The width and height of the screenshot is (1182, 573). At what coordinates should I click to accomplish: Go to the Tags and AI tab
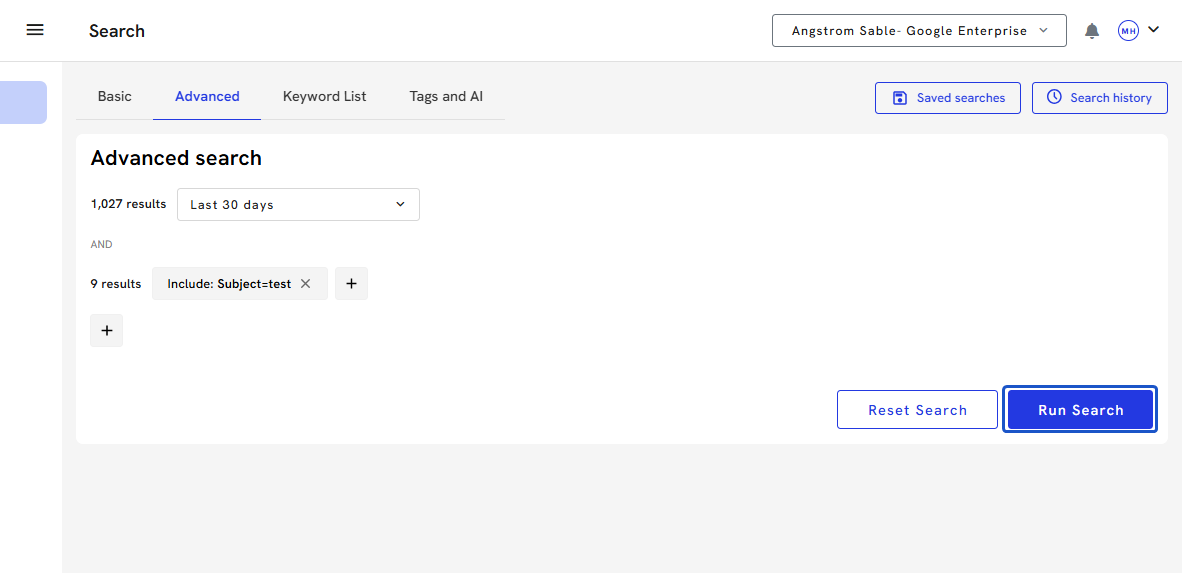[446, 97]
